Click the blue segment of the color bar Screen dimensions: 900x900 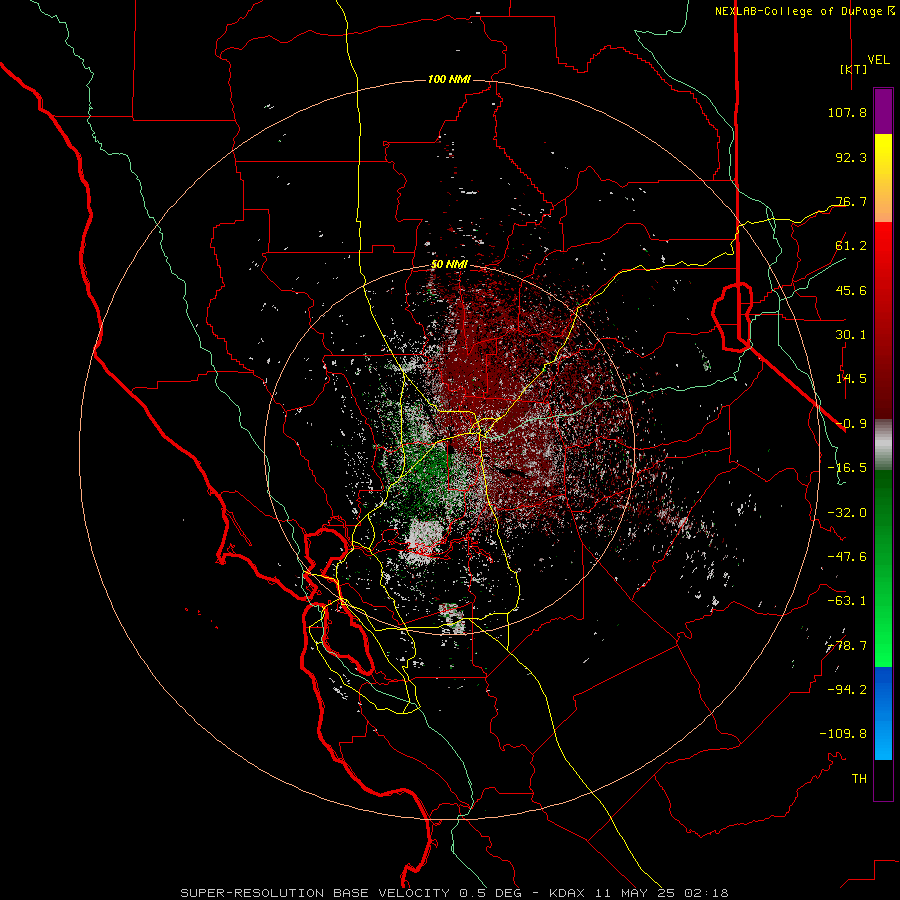[883, 713]
